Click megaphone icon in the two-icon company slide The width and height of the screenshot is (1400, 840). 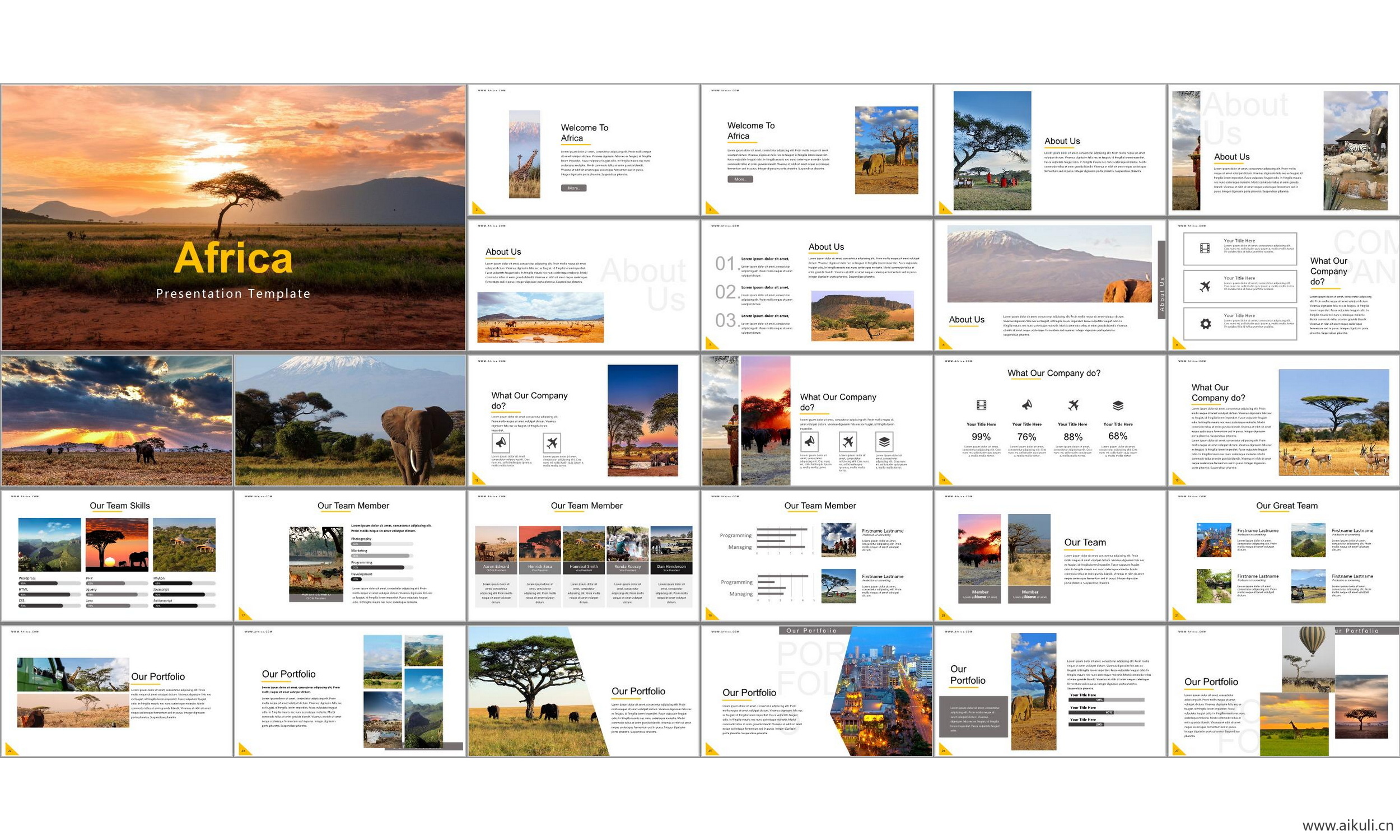pyautogui.click(x=501, y=442)
